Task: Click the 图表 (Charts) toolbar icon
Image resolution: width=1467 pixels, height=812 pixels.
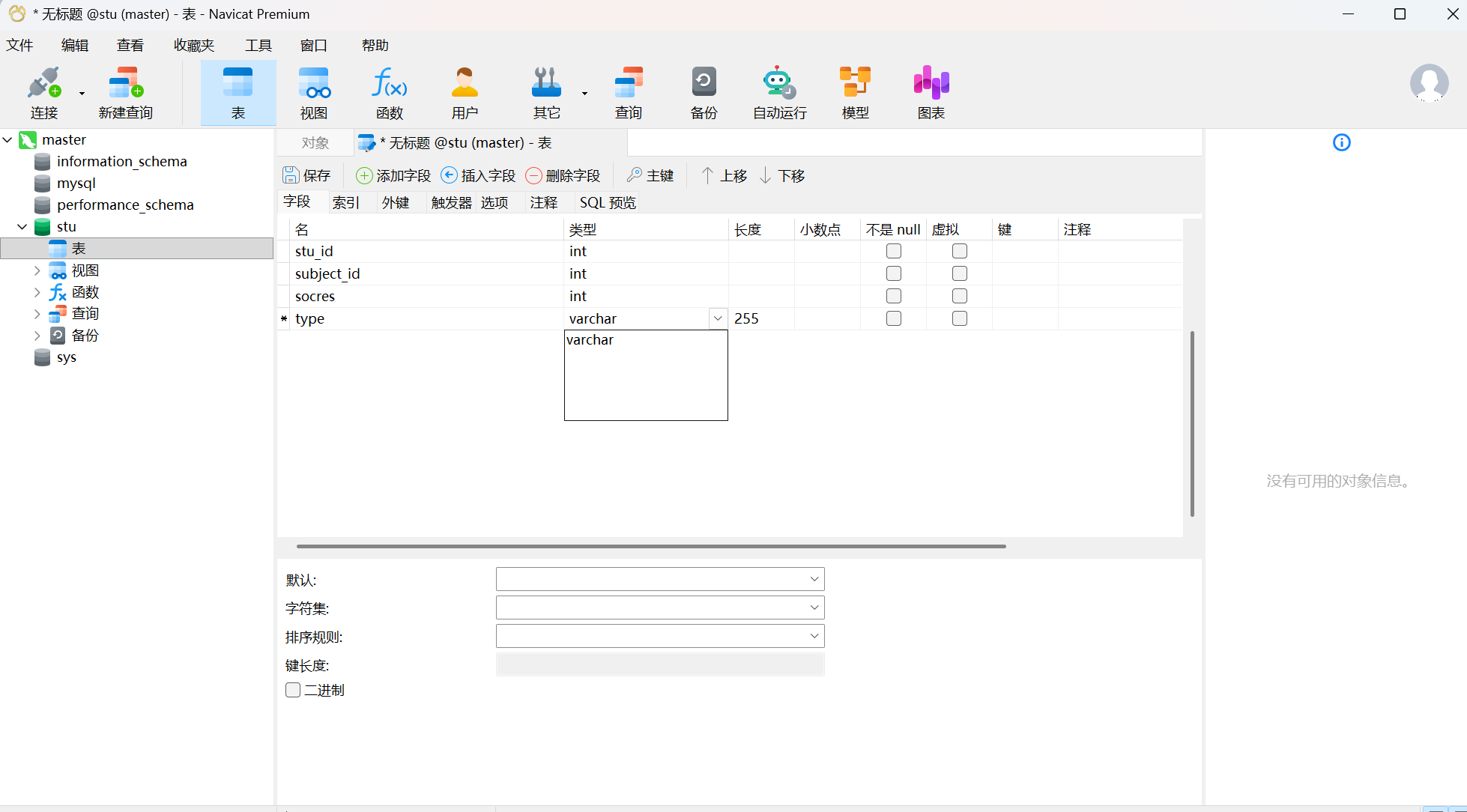Action: [931, 84]
